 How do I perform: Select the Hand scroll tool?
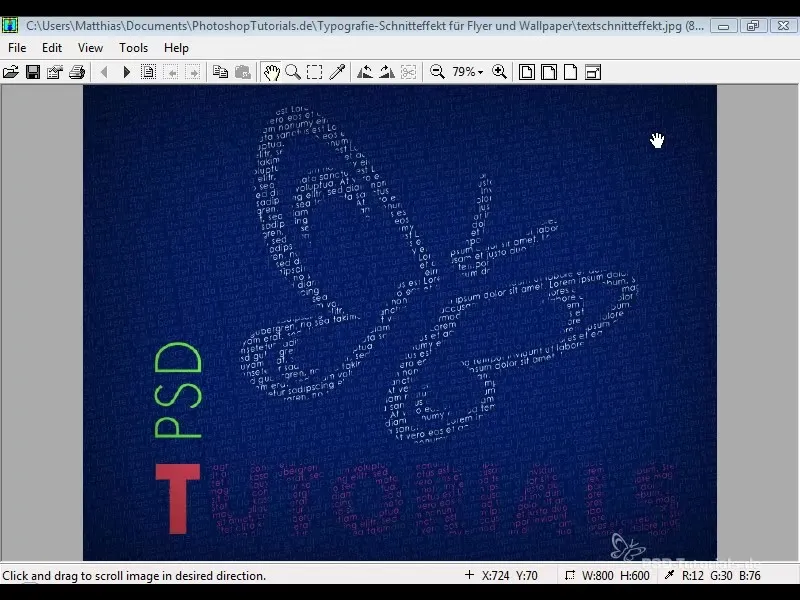pyautogui.click(x=271, y=72)
